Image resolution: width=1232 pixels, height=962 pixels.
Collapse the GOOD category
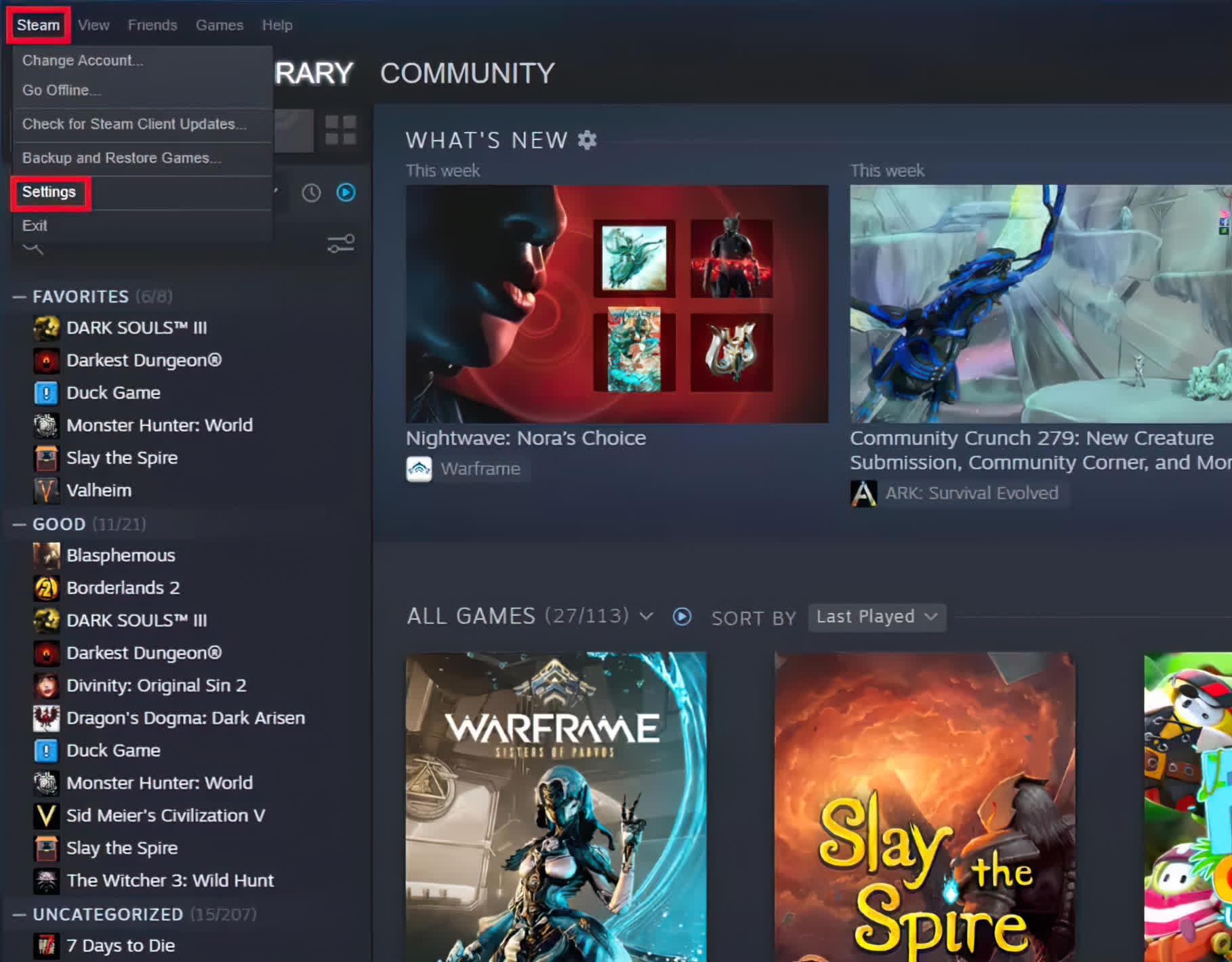coord(20,524)
